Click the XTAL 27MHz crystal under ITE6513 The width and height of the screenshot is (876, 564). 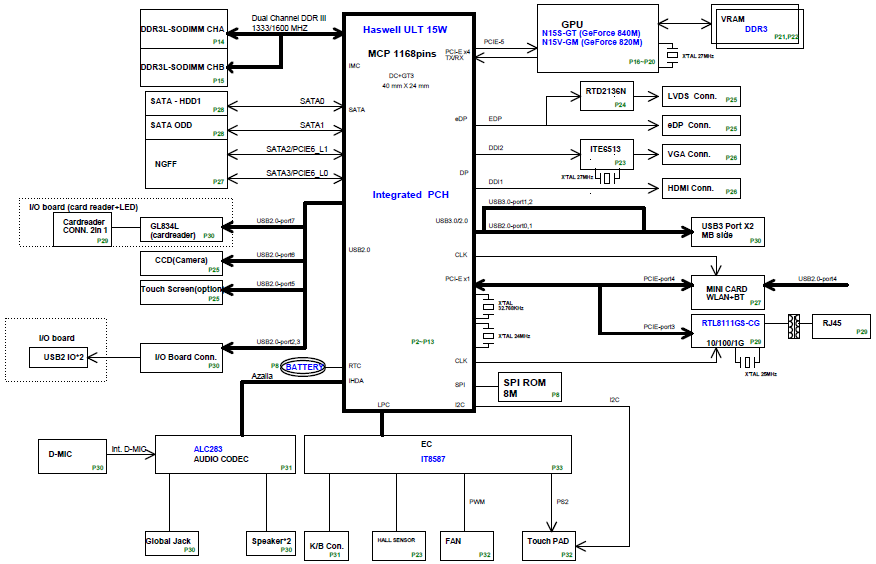click(607, 178)
